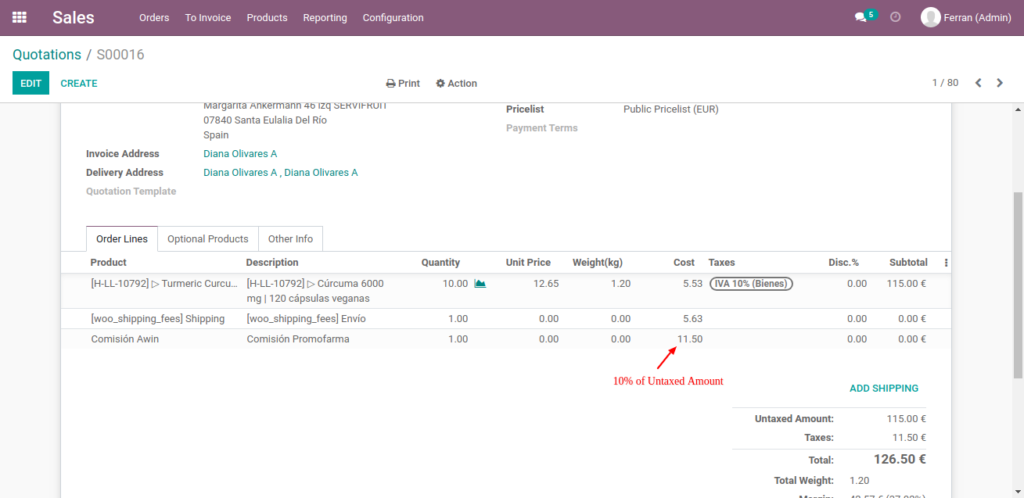
Task: Click the 115.00 € untaxed amount value
Action: coord(906,419)
